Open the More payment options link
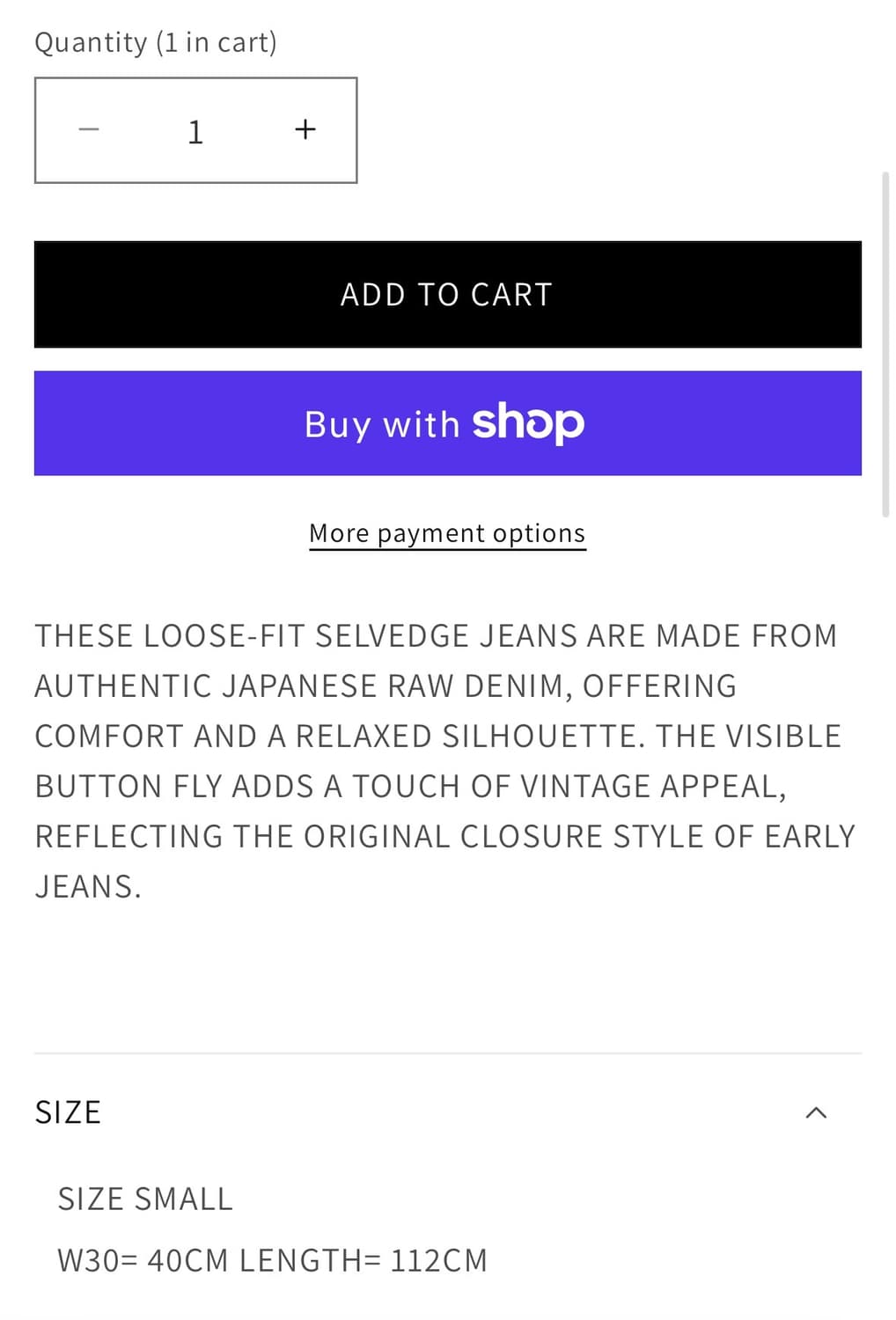Image resolution: width=896 pixels, height=1320 pixels. tap(447, 533)
